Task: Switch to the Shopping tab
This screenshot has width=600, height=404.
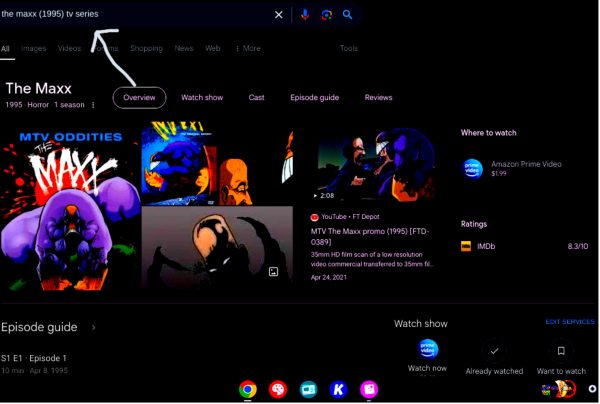Action: tap(146, 49)
